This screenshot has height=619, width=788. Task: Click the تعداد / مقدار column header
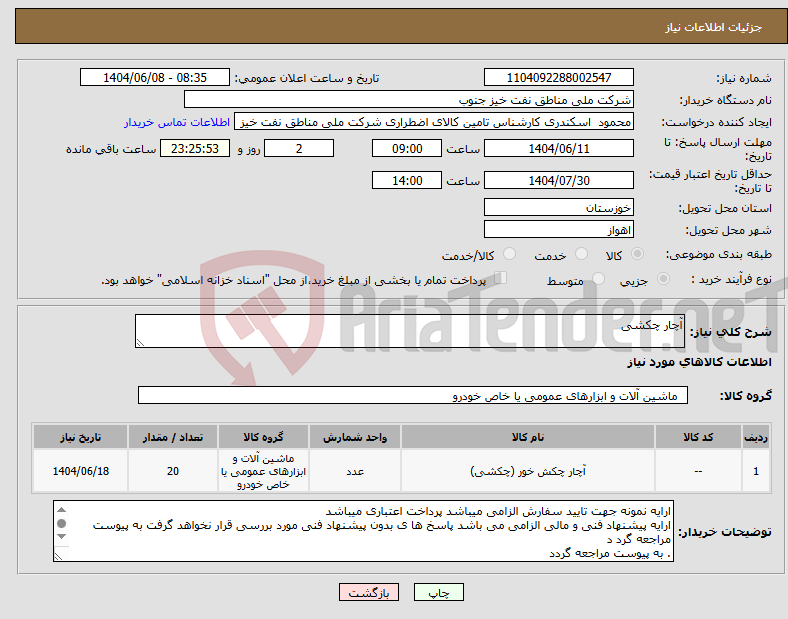click(x=173, y=437)
